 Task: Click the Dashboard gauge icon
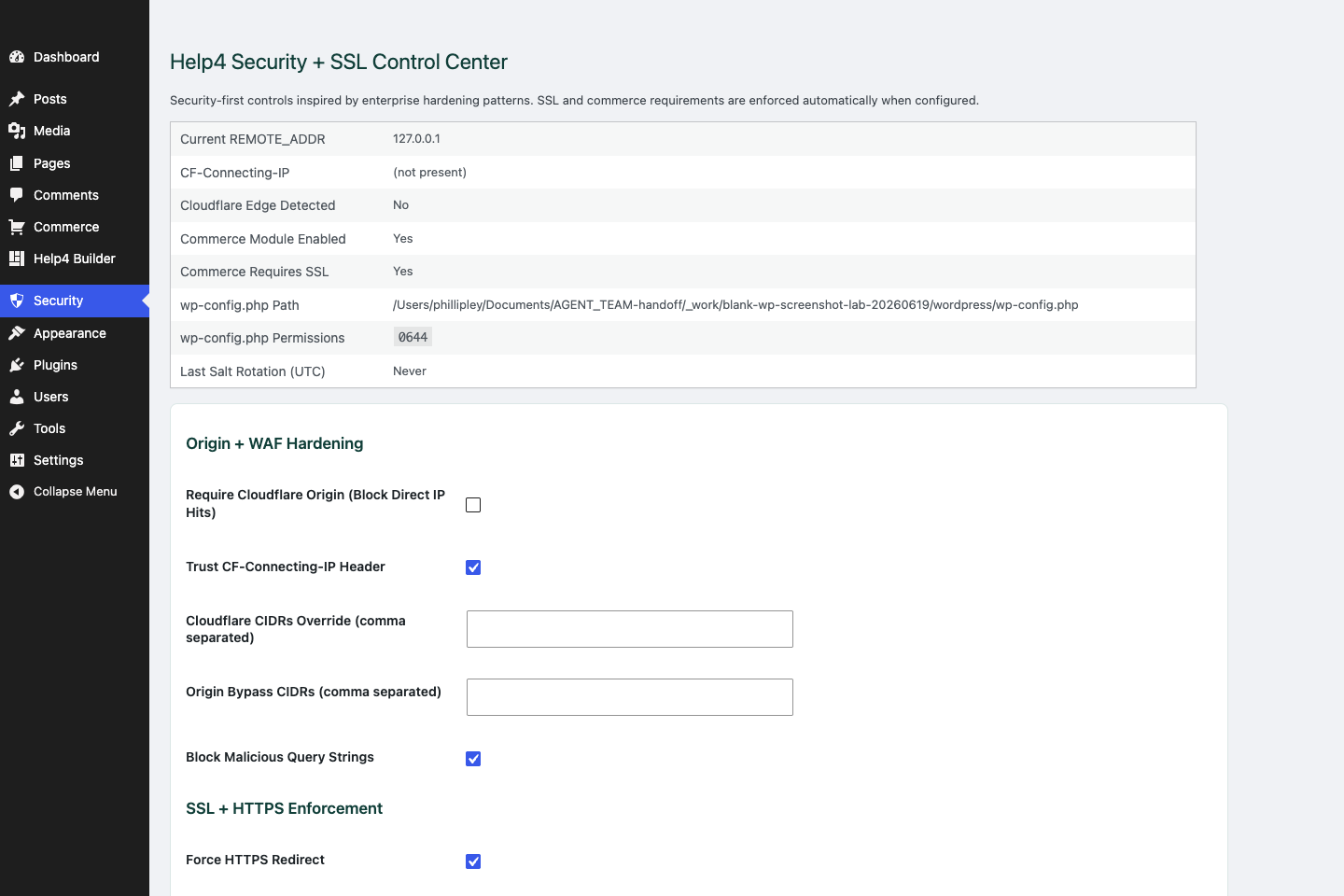(x=17, y=57)
